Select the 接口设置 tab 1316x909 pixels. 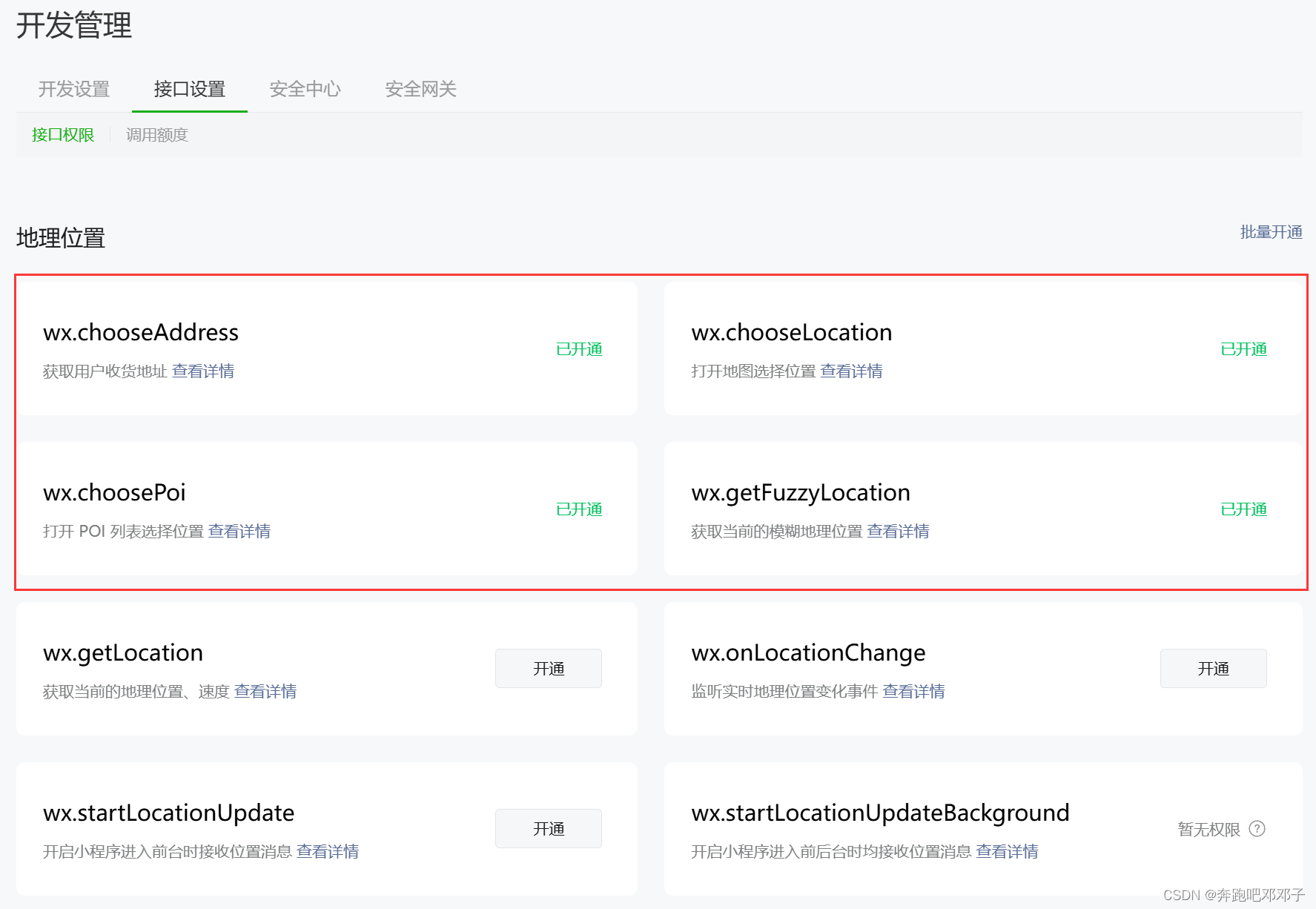tap(190, 89)
